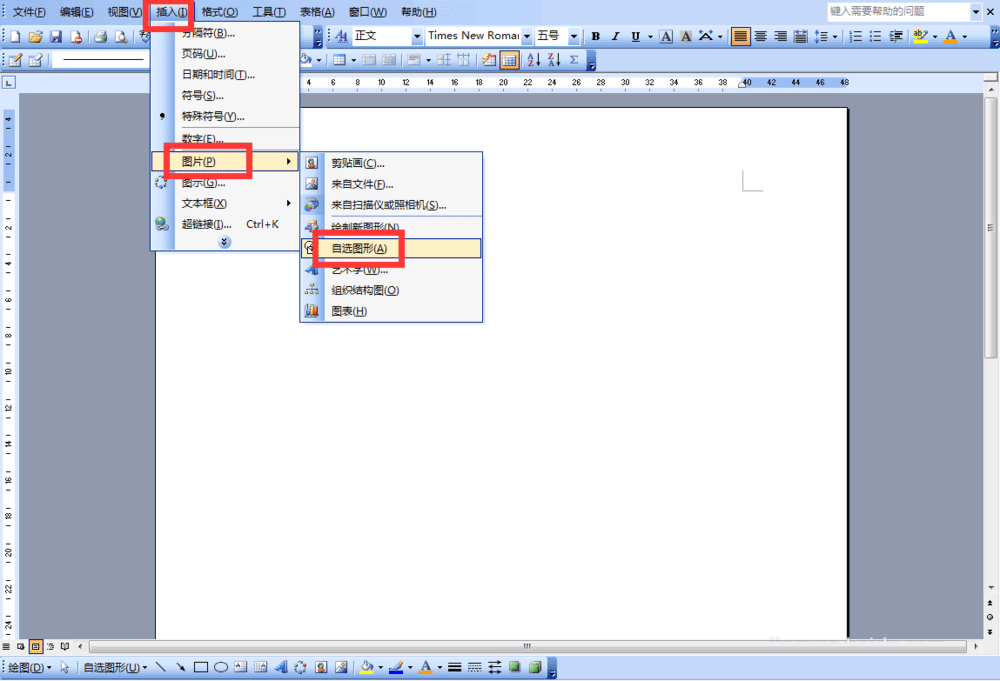
Task: Click the New blank document icon
Action: tap(15, 36)
